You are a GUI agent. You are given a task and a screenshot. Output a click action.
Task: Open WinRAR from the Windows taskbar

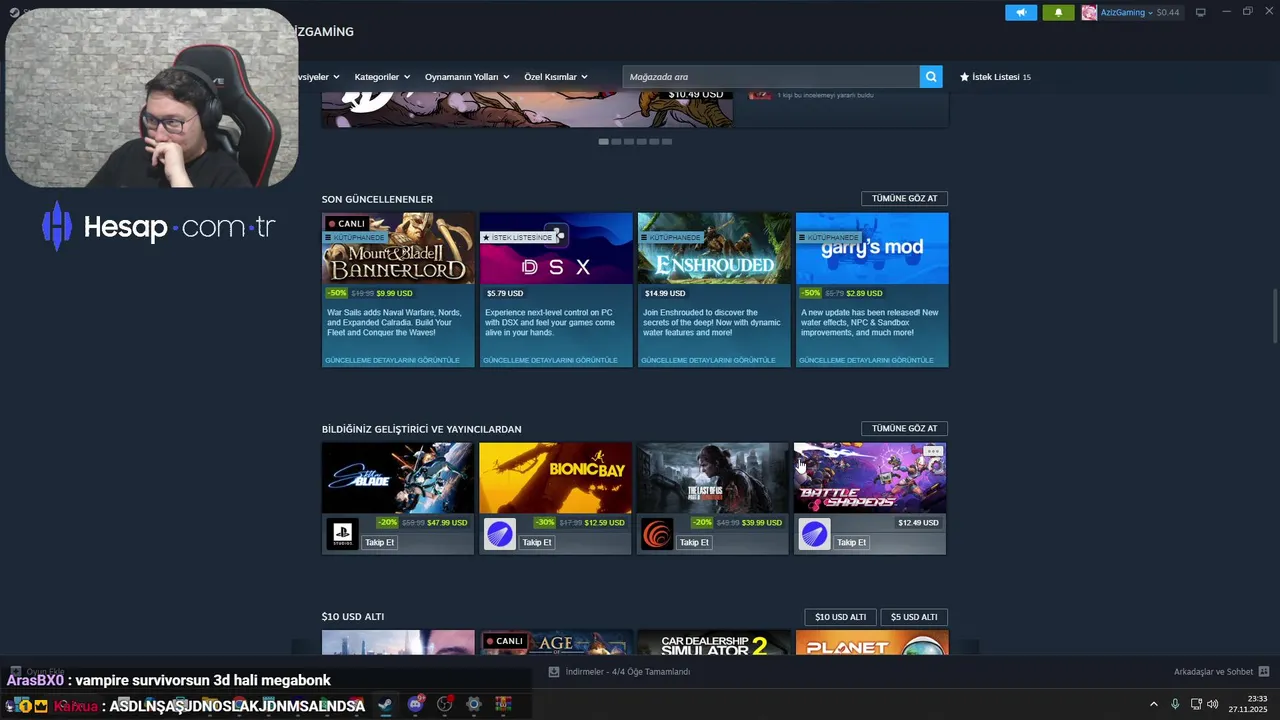coord(503,705)
